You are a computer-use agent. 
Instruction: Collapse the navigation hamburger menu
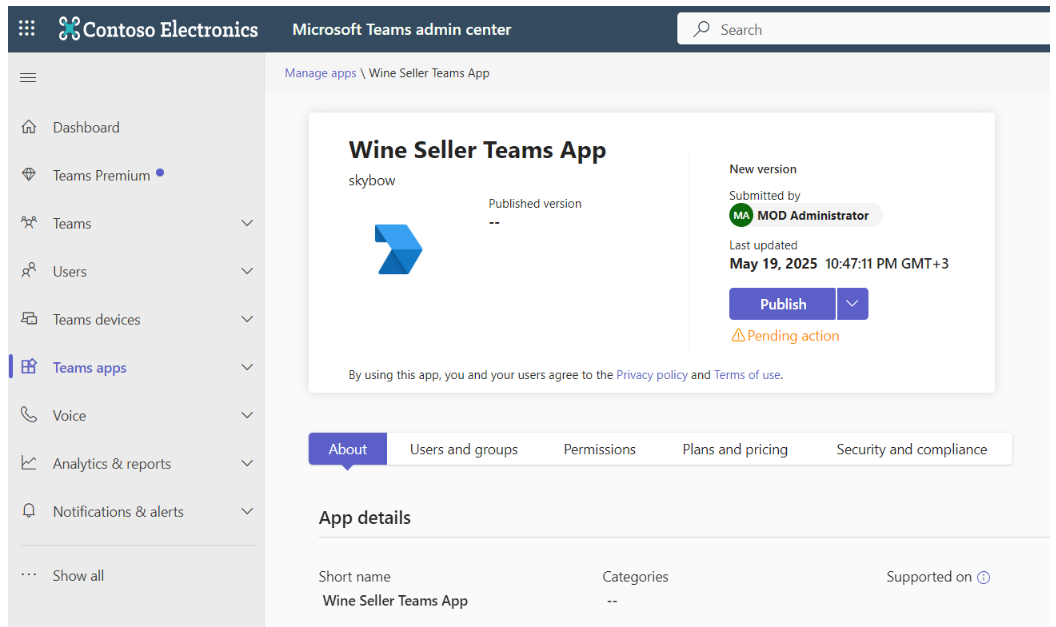point(28,77)
